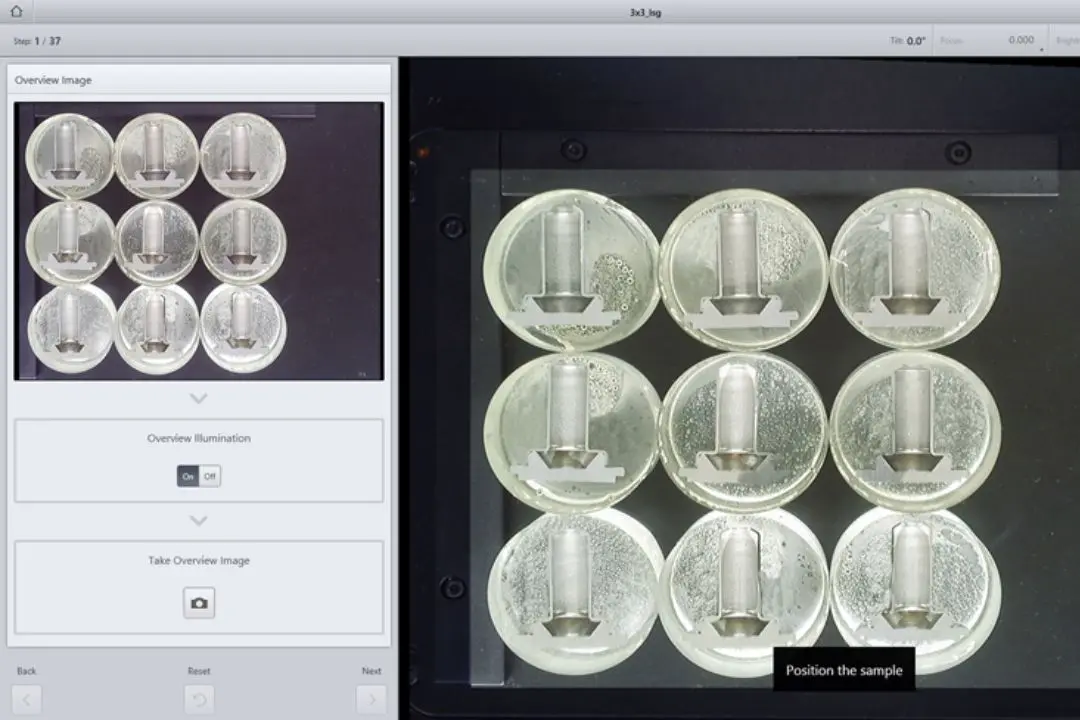1080x720 pixels.
Task: Click the camera icon to take overview image
Action: click(199, 603)
